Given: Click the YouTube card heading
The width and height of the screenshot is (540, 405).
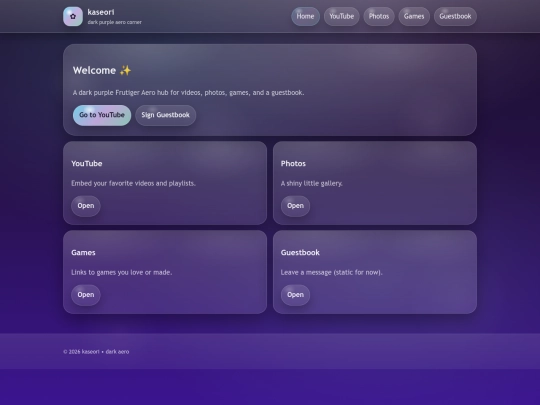Looking at the screenshot, I should tap(87, 164).
